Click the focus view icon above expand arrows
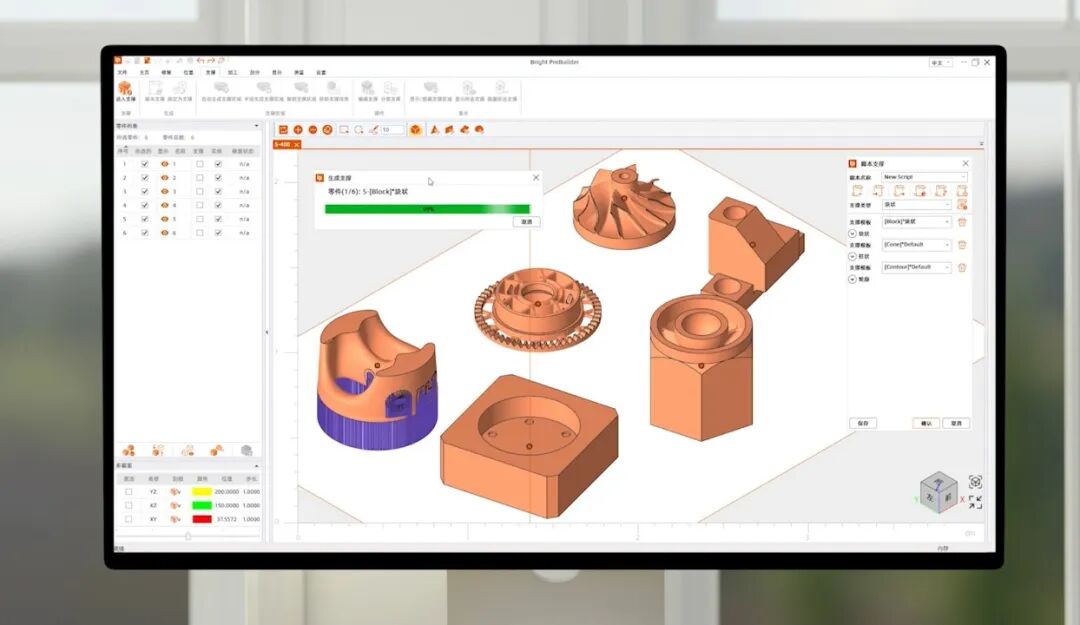The height and width of the screenshot is (625, 1080). coord(975,482)
